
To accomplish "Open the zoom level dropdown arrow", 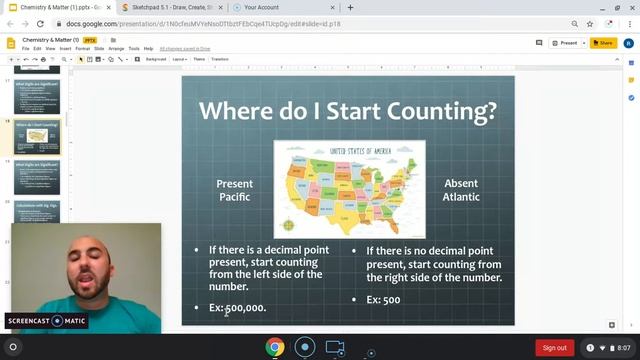I will pyautogui.click(x=71, y=60).
